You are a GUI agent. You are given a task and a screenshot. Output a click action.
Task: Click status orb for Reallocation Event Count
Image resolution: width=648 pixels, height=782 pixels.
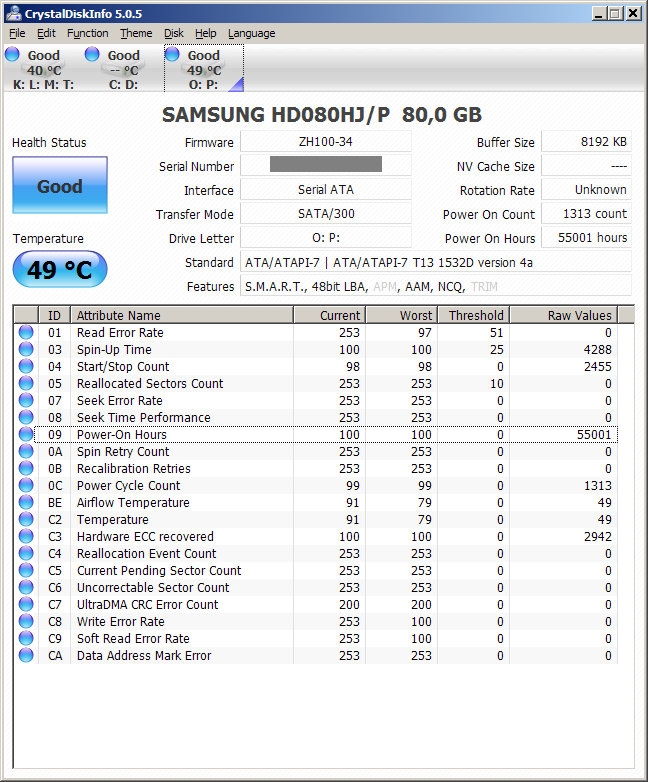click(x=26, y=553)
